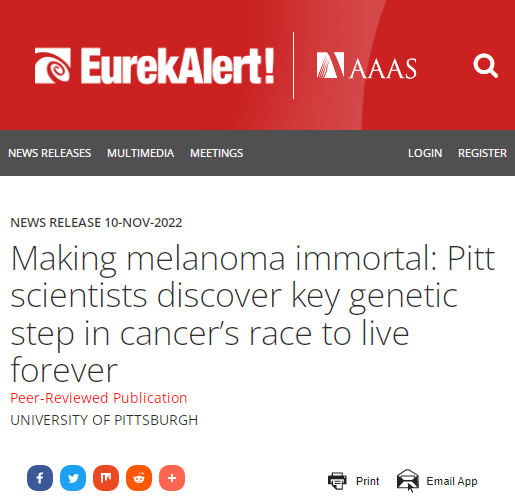The height and width of the screenshot is (500, 515).
Task: Click the Register link
Action: [482, 153]
